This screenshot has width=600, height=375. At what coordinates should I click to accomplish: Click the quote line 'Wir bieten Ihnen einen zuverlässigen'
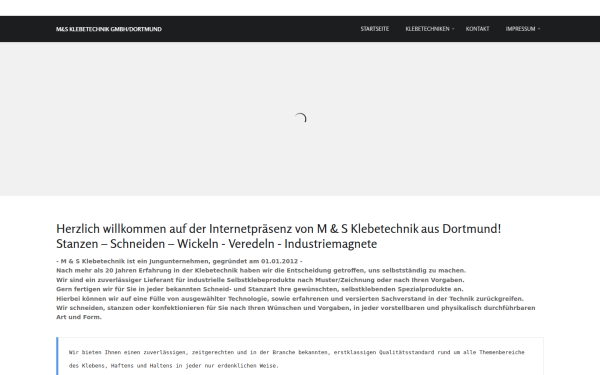click(297, 352)
